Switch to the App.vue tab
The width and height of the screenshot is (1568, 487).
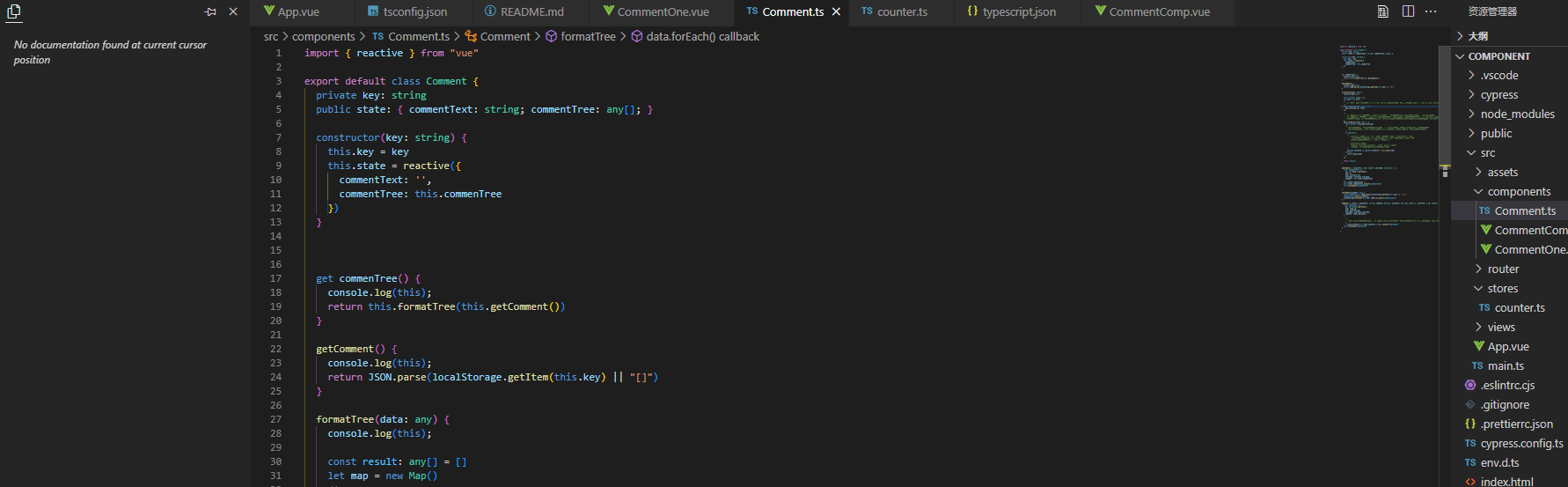(x=297, y=11)
